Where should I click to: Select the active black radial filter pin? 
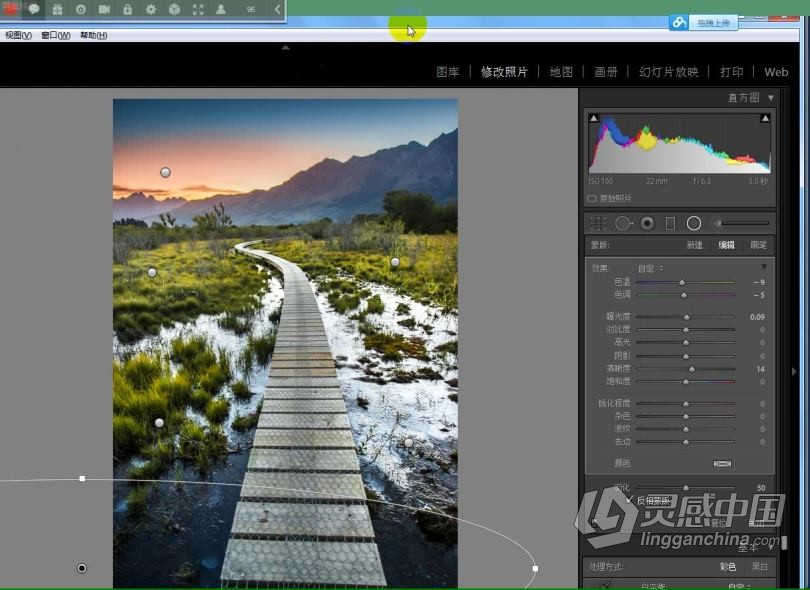tap(82, 568)
